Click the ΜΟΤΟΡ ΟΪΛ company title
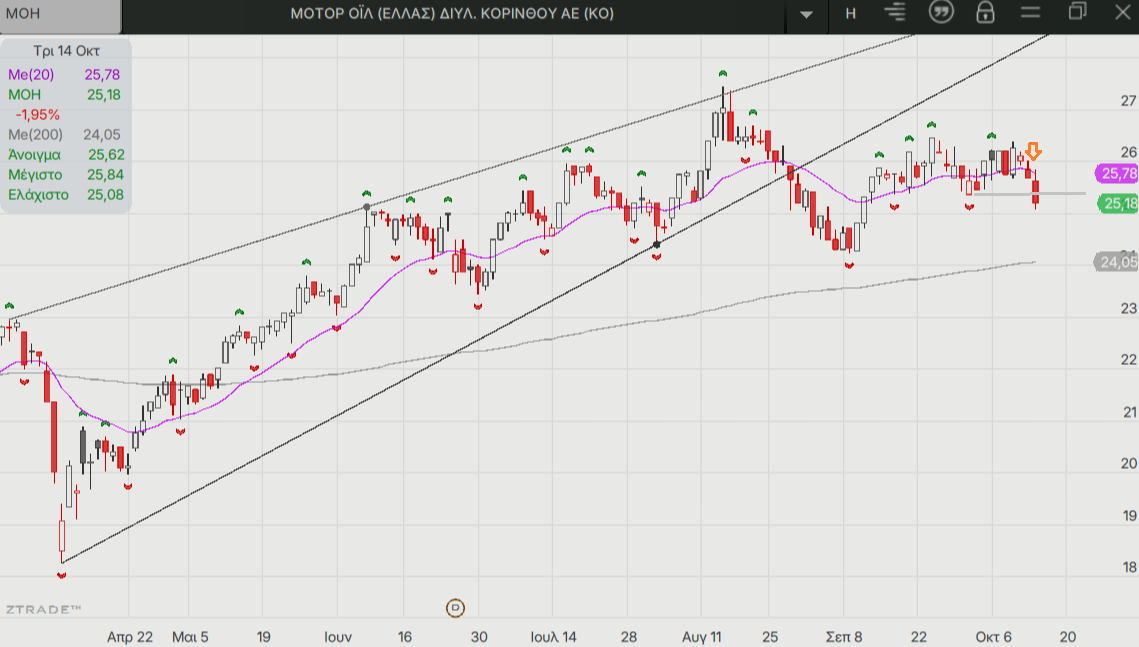This screenshot has height=647, width=1139. coord(452,13)
